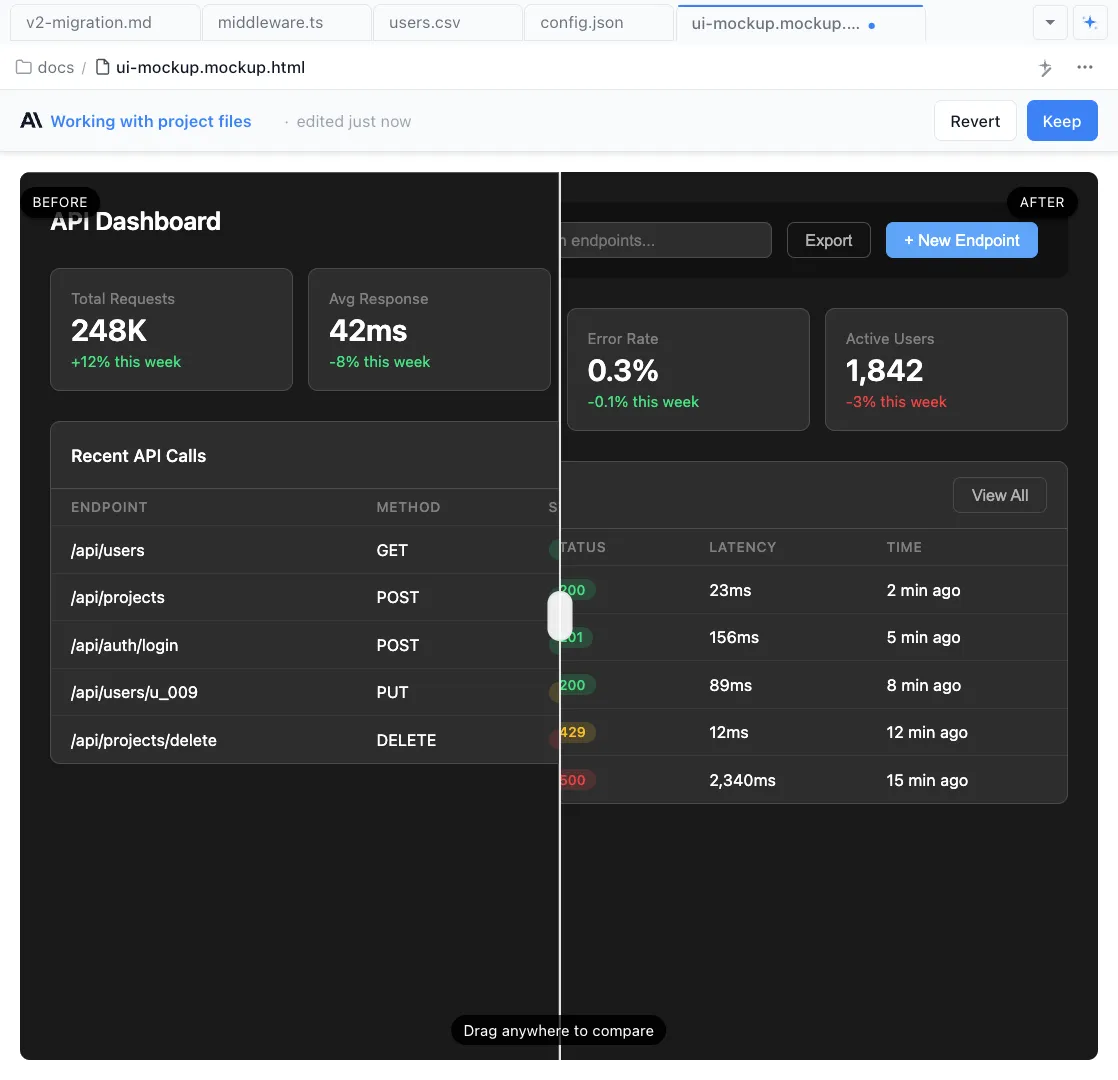Click the magic wand sparkle icon
This screenshot has width=1118, height=1080.
[1045, 68]
